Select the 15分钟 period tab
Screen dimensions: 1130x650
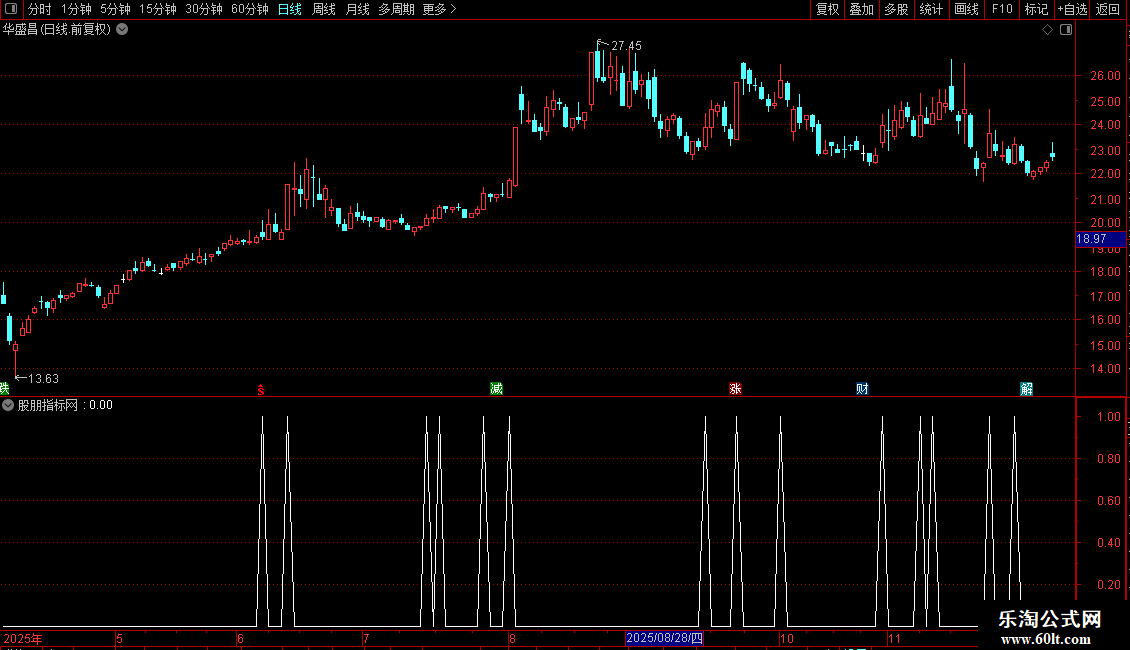click(x=157, y=9)
